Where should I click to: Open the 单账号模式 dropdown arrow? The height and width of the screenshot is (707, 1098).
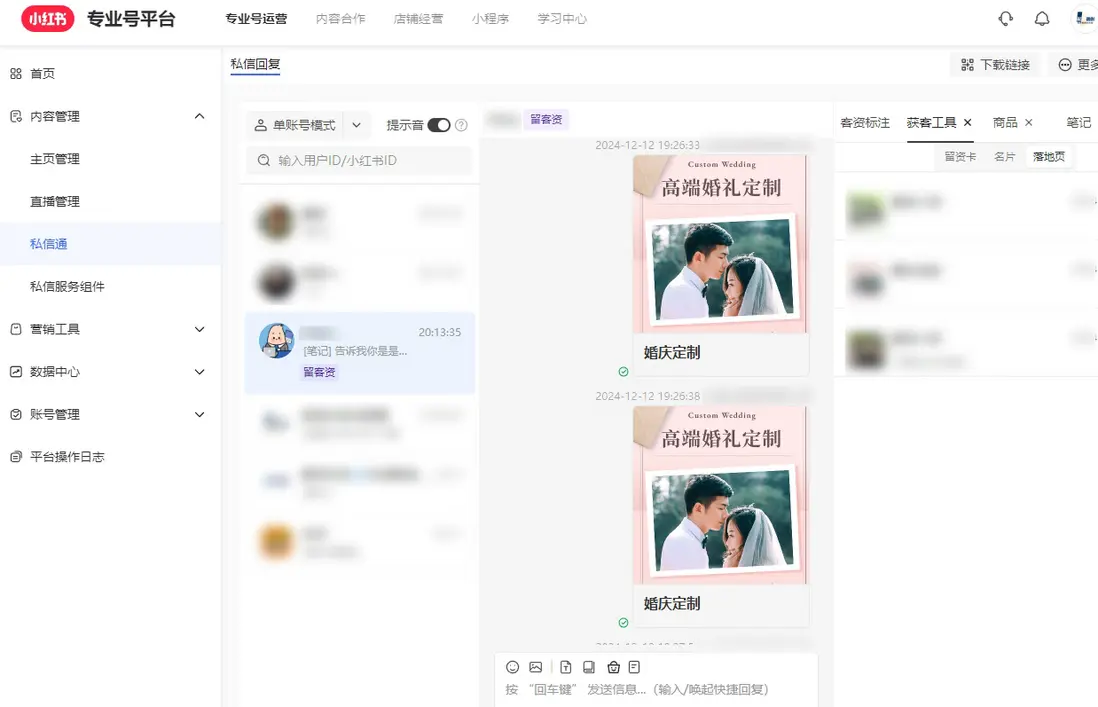click(356, 125)
